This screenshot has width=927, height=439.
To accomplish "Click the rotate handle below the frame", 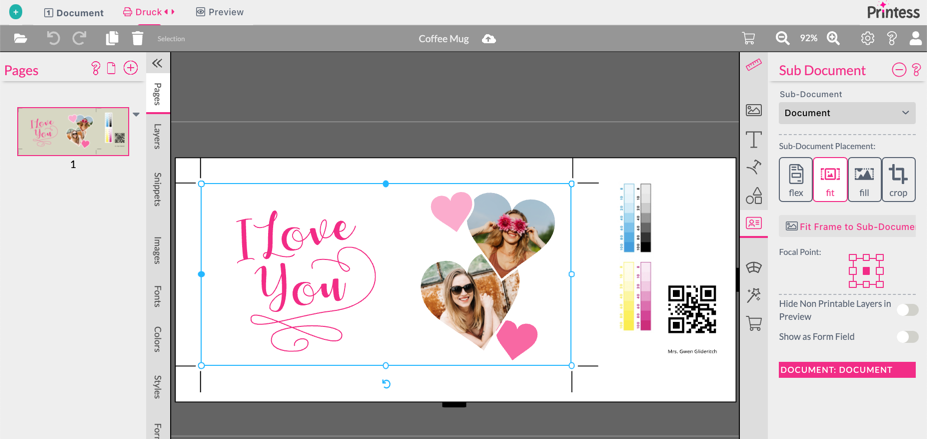I will (386, 384).
